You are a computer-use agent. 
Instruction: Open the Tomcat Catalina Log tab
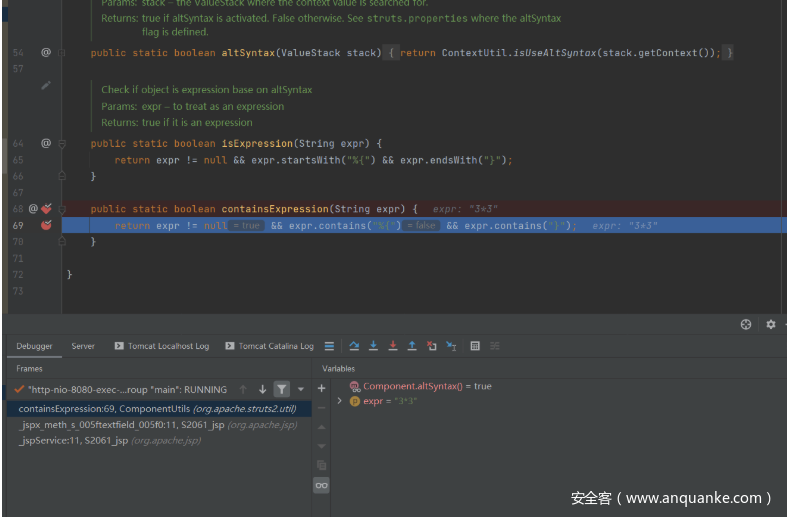tap(268, 346)
